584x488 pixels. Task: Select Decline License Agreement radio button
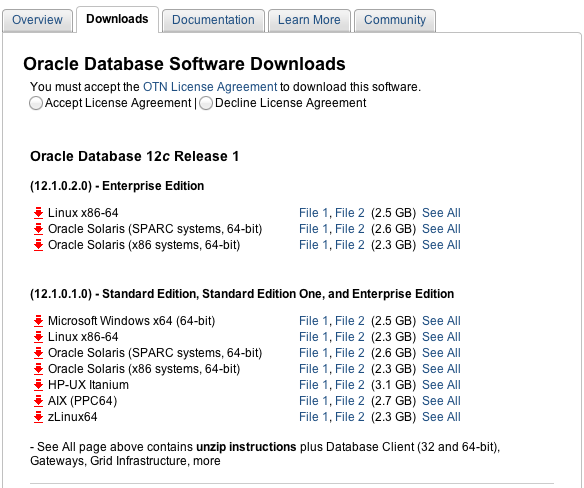coord(206,103)
